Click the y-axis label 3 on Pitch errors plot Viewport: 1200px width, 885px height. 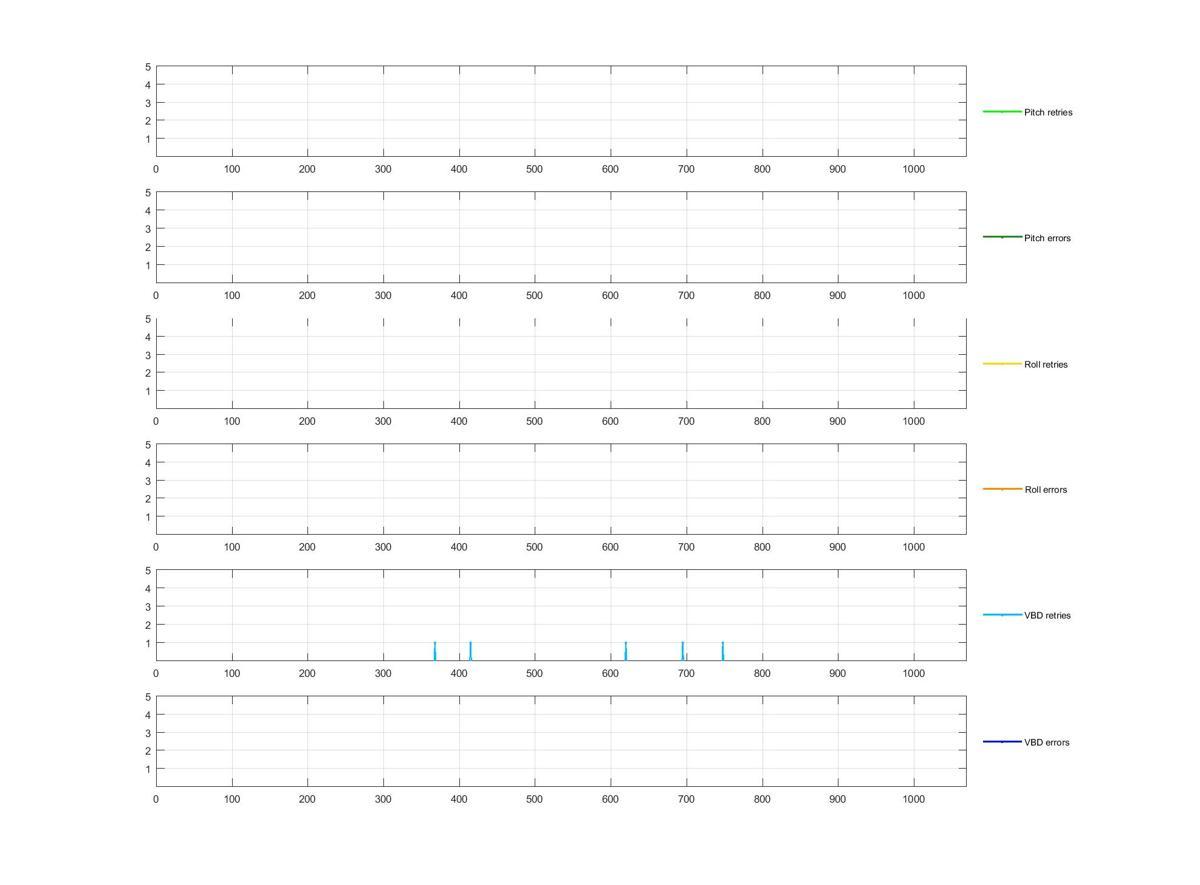[x=148, y=229]
